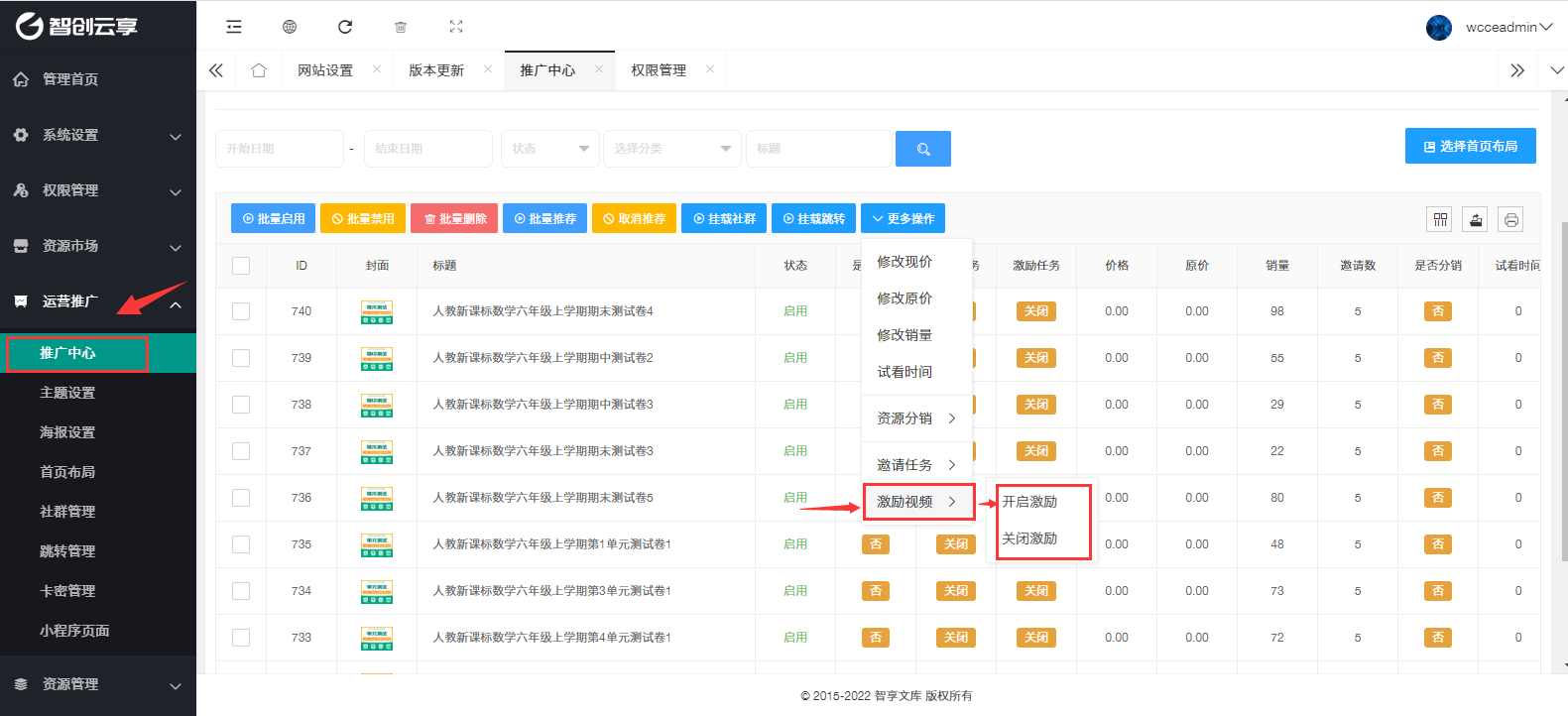Click the 批量启用 button

(x=274, y=218)
